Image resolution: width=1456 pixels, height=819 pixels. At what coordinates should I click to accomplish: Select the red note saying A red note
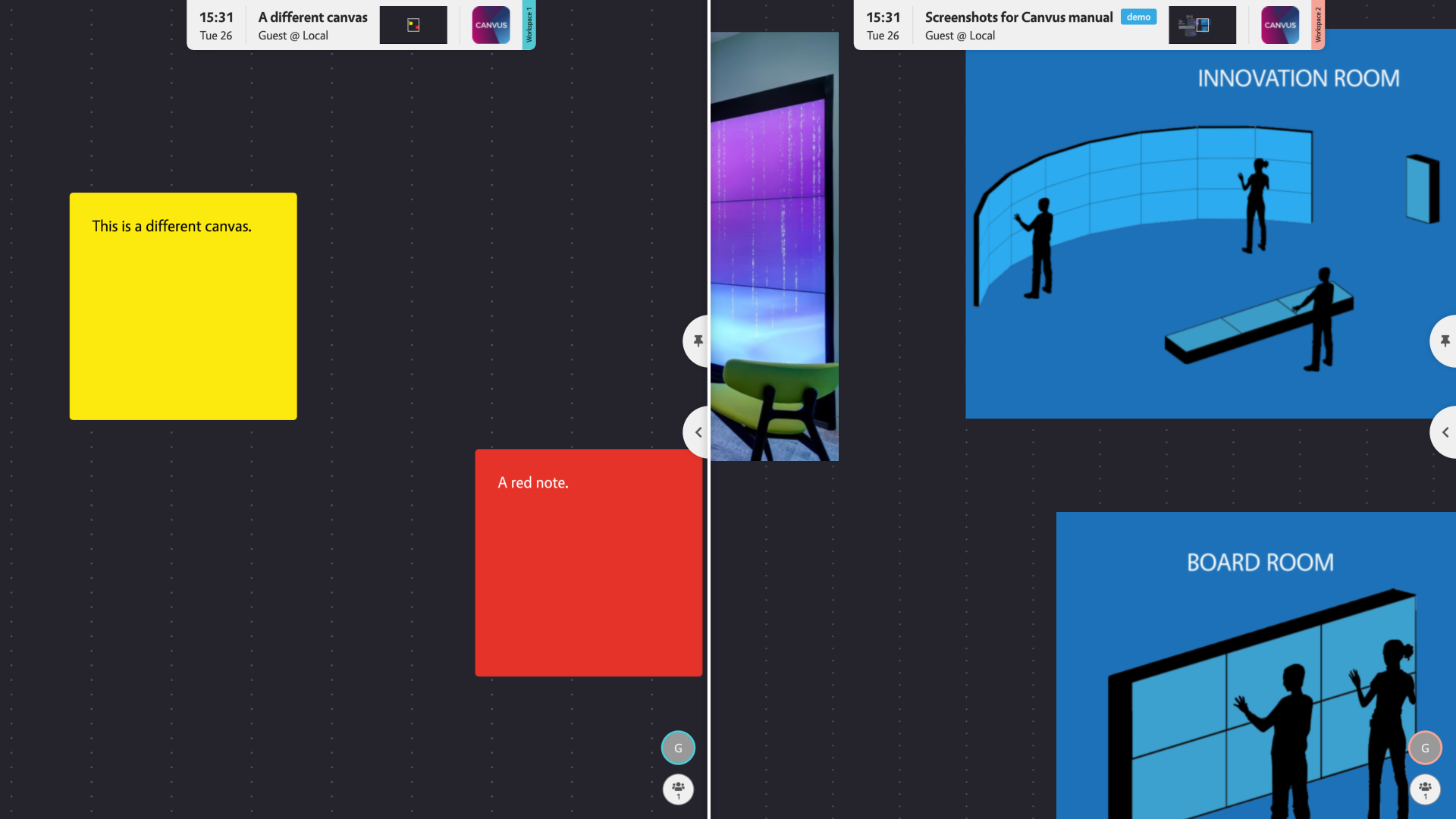click(588, 561)
